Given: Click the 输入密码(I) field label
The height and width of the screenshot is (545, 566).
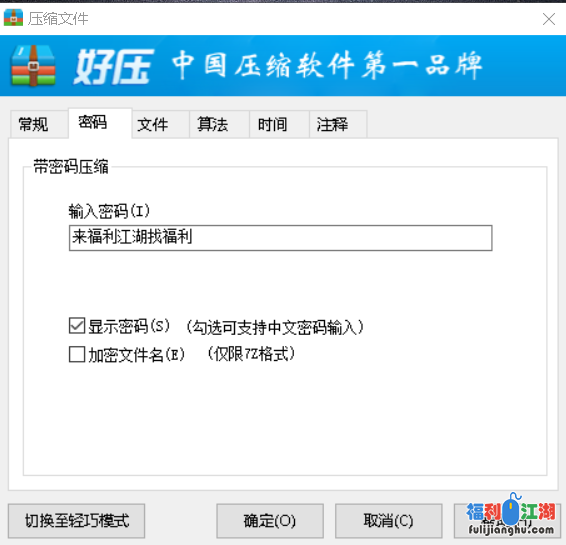Looking at the screenshot, I should pos(109,211).
